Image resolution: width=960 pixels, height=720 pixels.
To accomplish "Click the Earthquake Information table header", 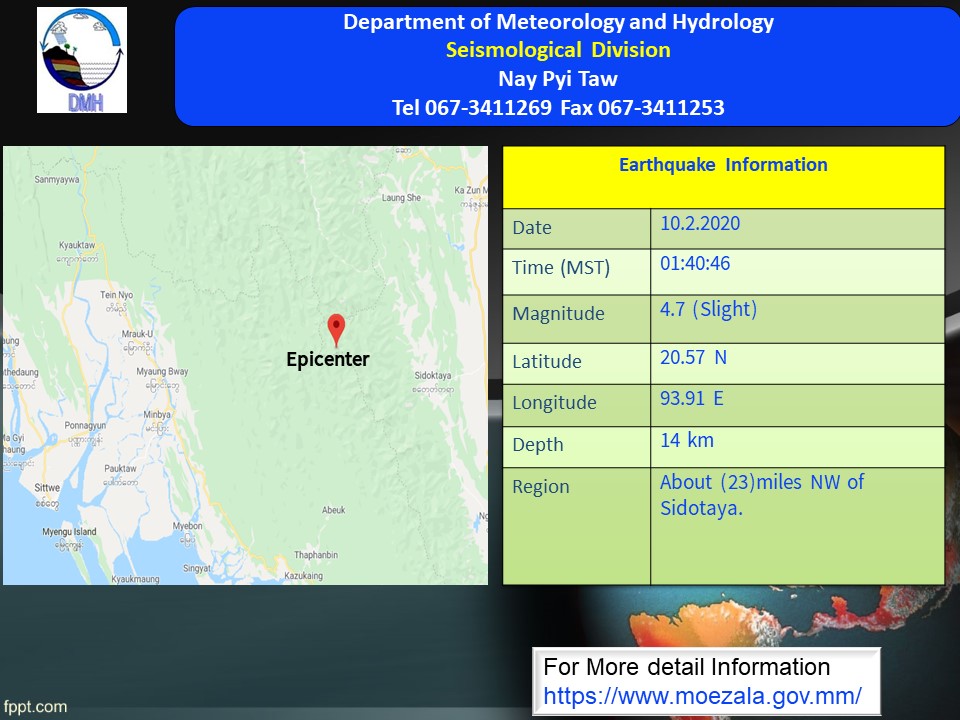I will tap(723, 165).
